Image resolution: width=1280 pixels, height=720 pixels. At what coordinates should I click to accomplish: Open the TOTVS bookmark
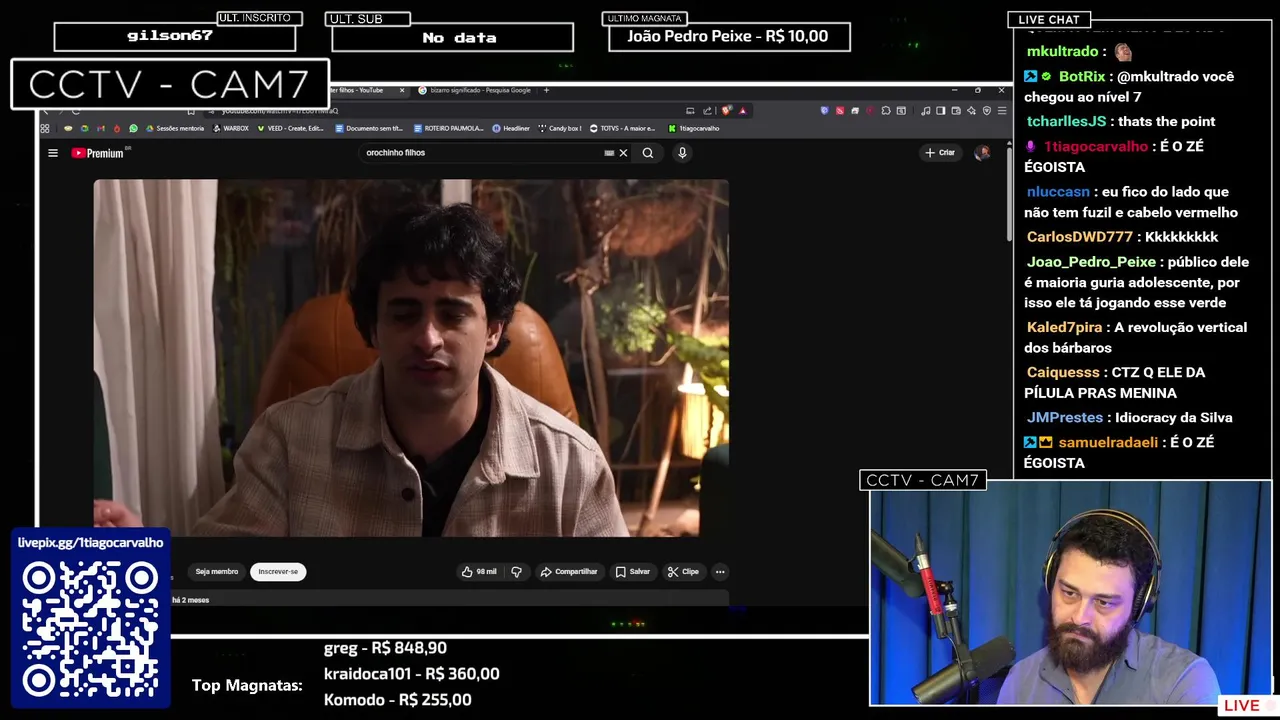coord(623,128)
